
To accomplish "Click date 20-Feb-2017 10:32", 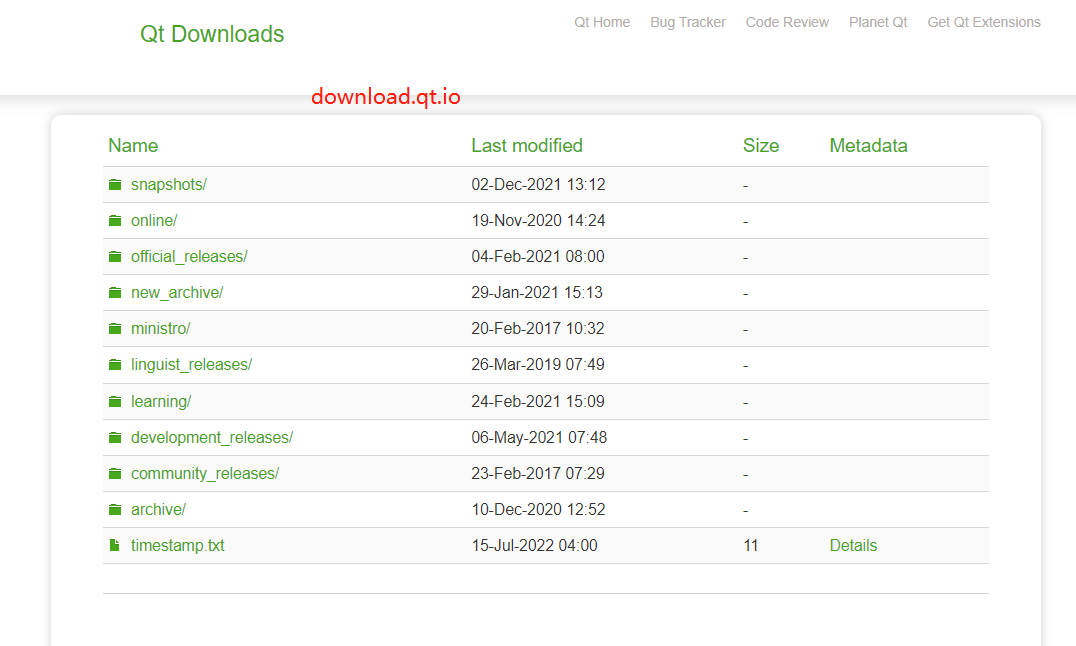I will pos(537,329).
